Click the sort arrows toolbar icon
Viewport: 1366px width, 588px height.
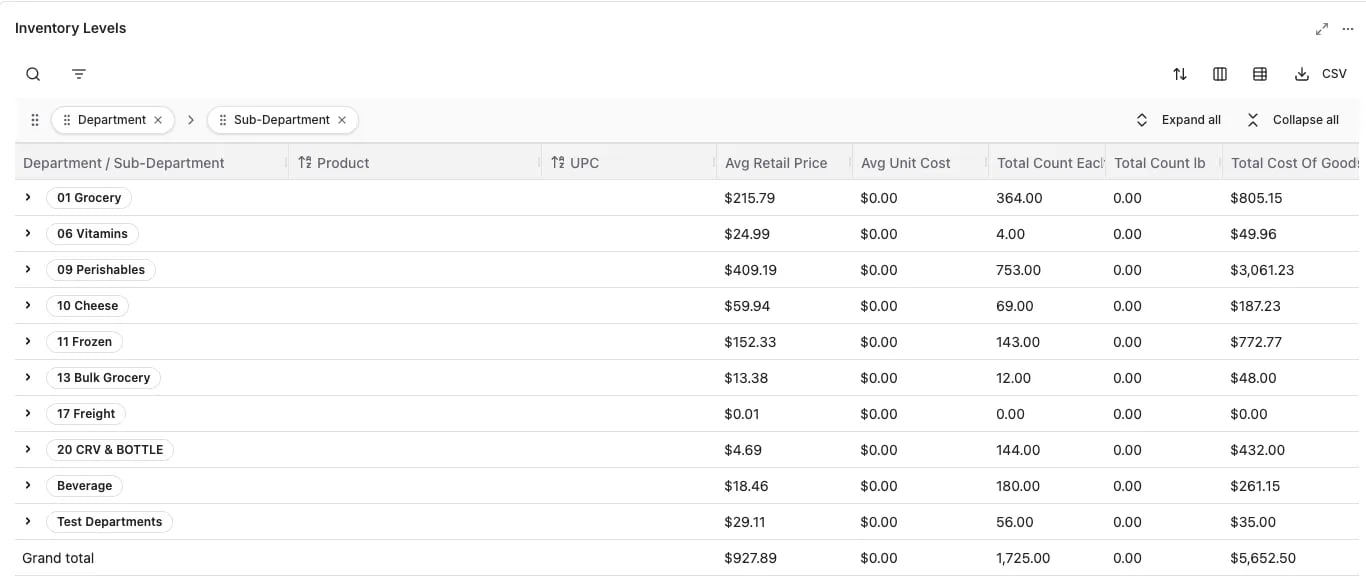[1180, 74]
